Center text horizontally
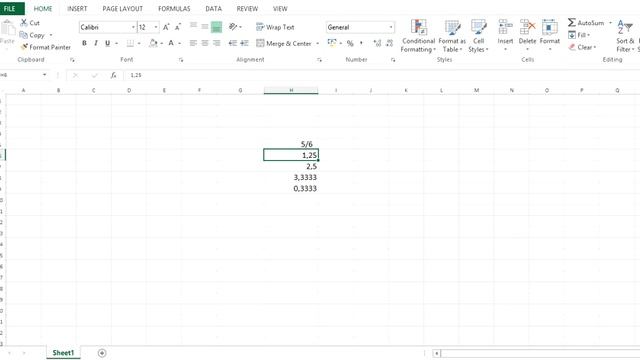This screenshot has height=360, width=640. tap(205, 43)
